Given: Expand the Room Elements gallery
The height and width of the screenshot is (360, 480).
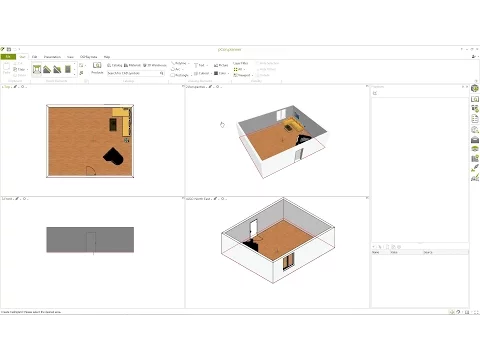Looking at the screenshot, I should 74,75.
